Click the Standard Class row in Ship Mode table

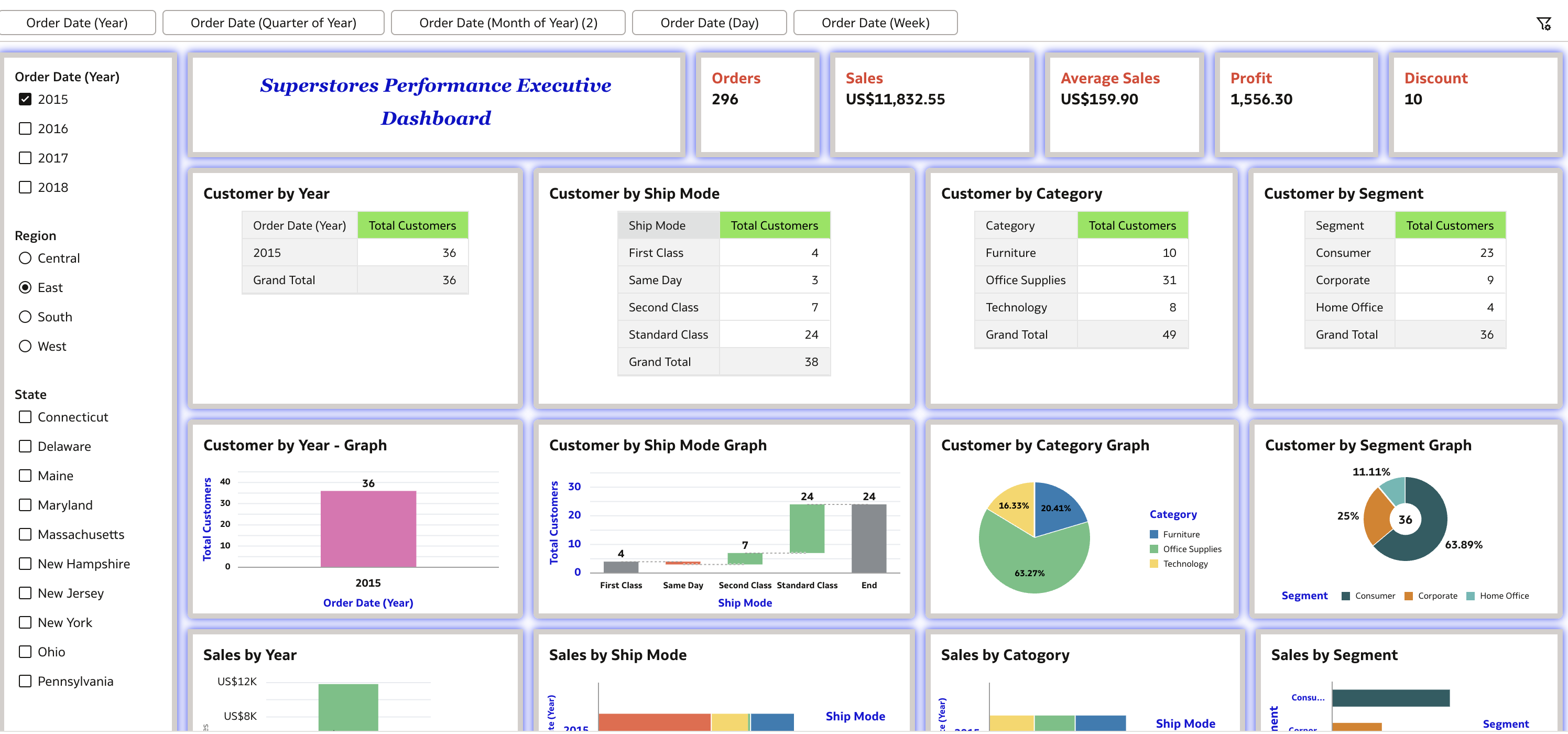click(668, 334)
